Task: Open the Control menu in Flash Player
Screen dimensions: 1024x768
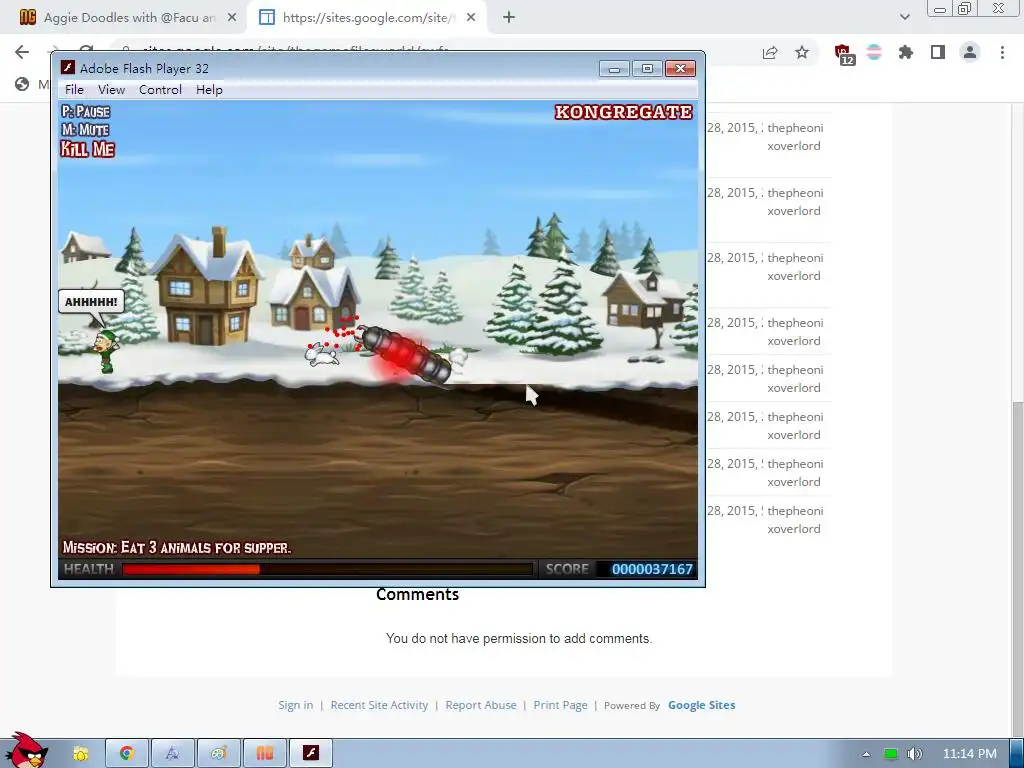Action: 160,89
